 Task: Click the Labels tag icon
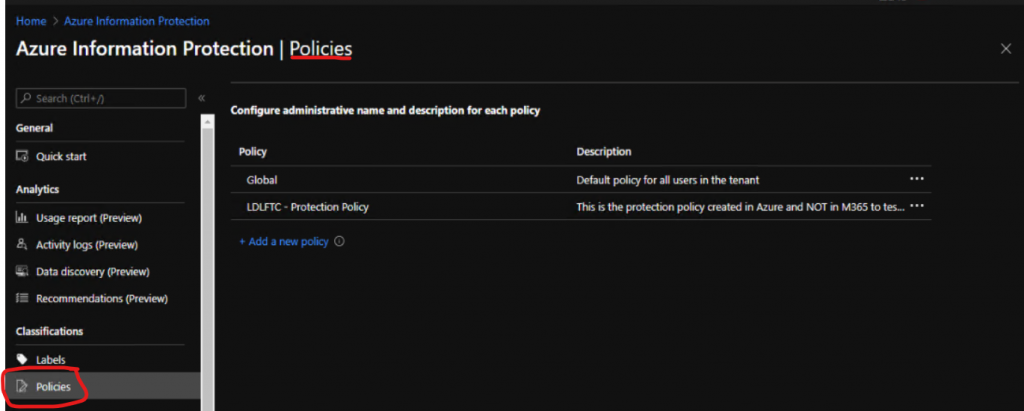pos(22,359)
